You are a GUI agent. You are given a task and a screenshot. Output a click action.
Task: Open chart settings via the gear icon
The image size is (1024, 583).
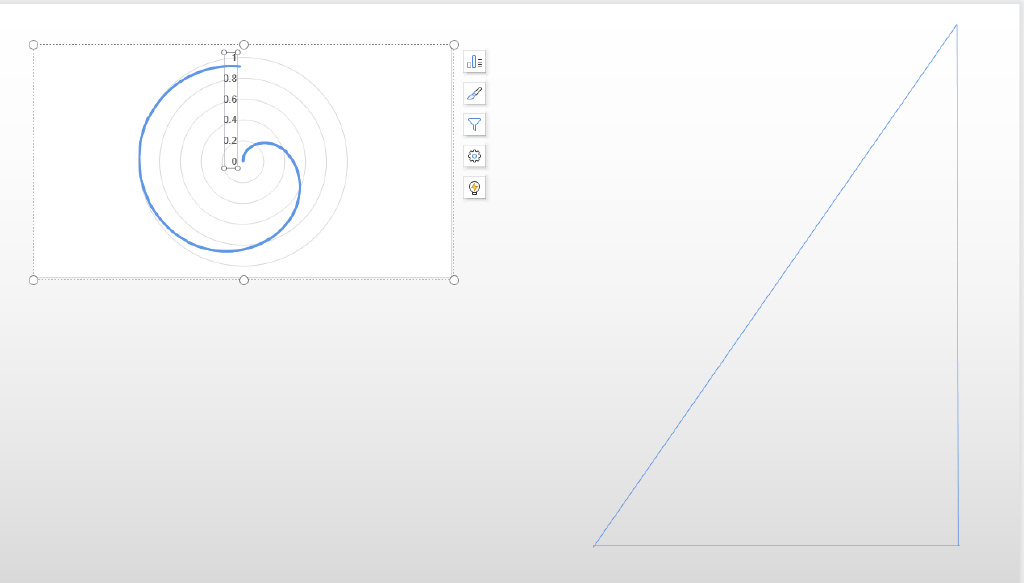tap(474, 156)
